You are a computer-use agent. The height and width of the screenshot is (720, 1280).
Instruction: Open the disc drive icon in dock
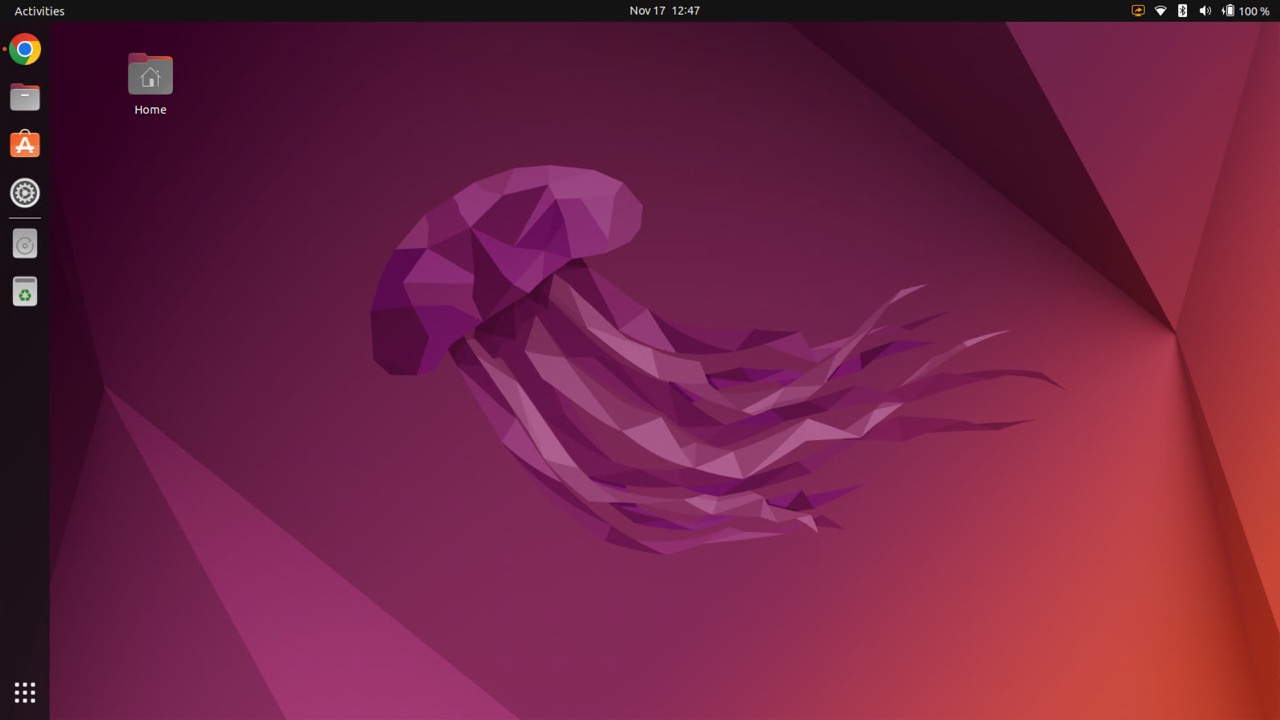[25, 244]
